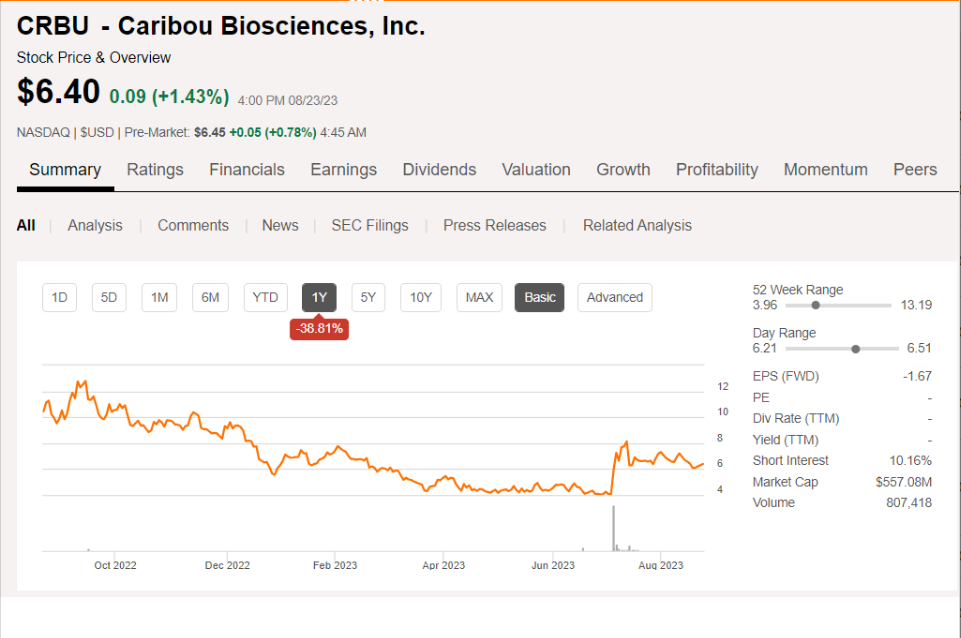Switch chart to 5D range
Screen dimensions: 961x638
(109, 297)
